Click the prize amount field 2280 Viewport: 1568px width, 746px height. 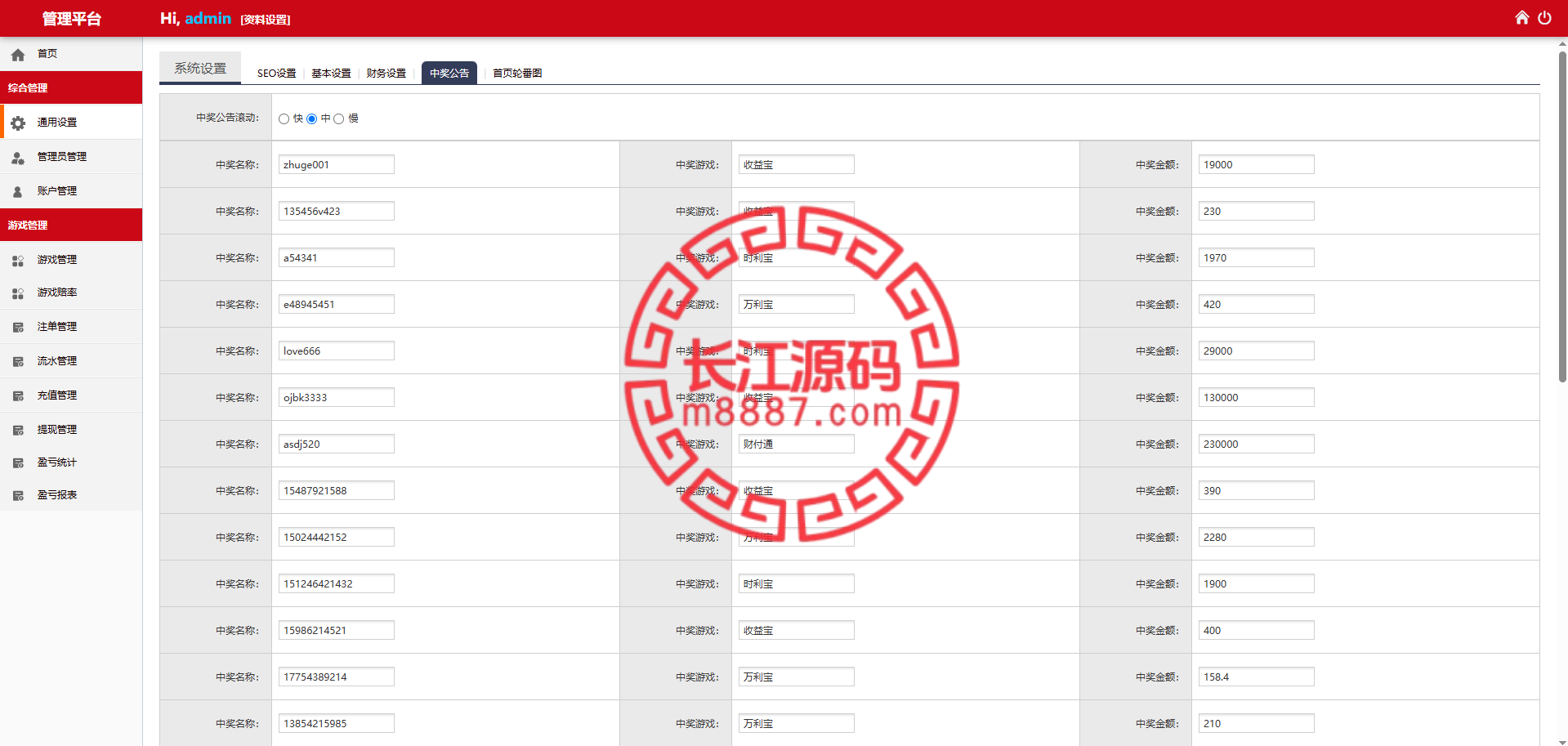(1257, 537)
